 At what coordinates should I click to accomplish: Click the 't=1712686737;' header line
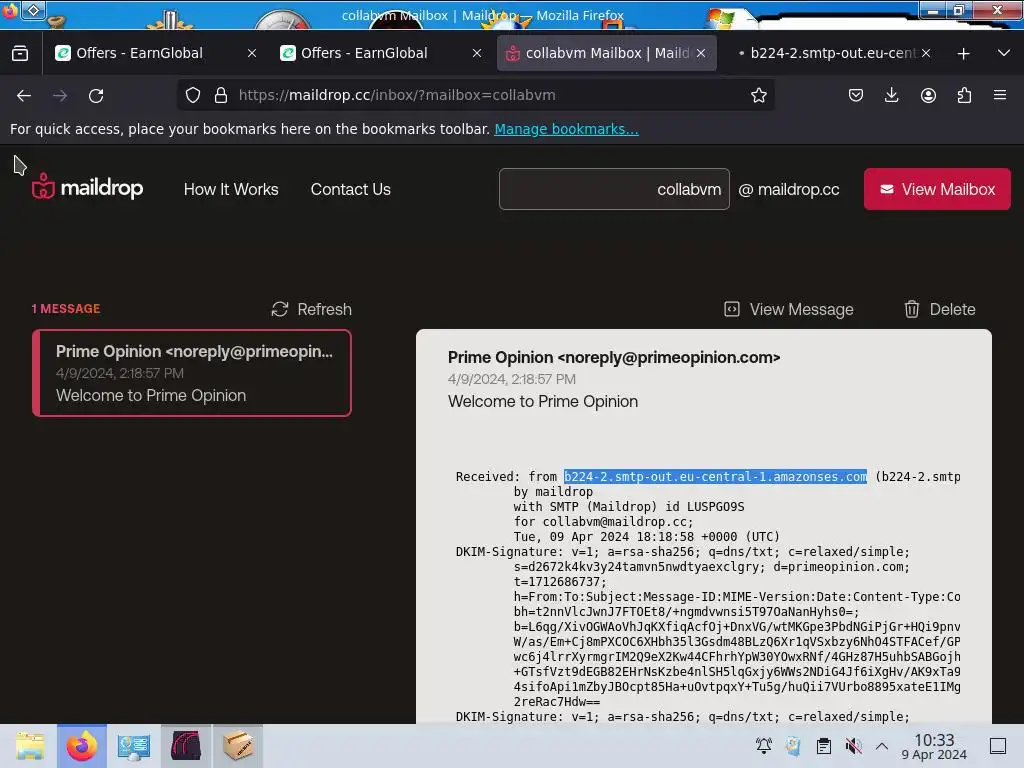[560, 582]
